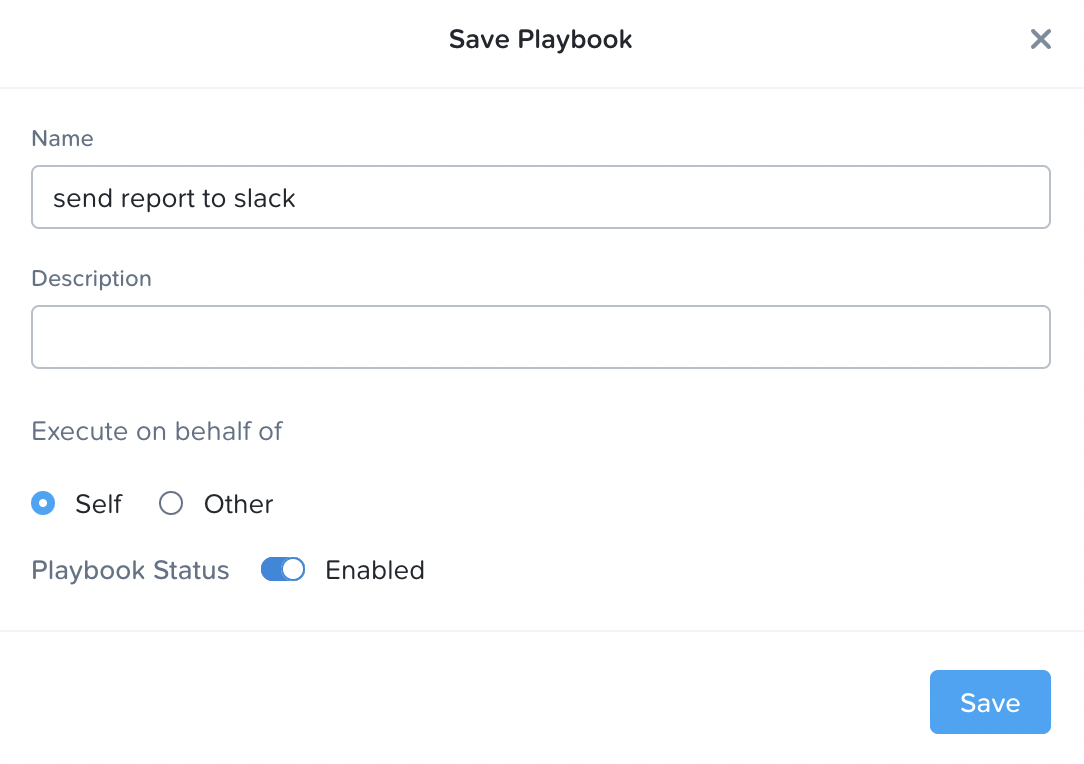Viewport: 1084px width, 764px height.
Task: Click the "Name" field label
Action: click(x=62, y=139)
